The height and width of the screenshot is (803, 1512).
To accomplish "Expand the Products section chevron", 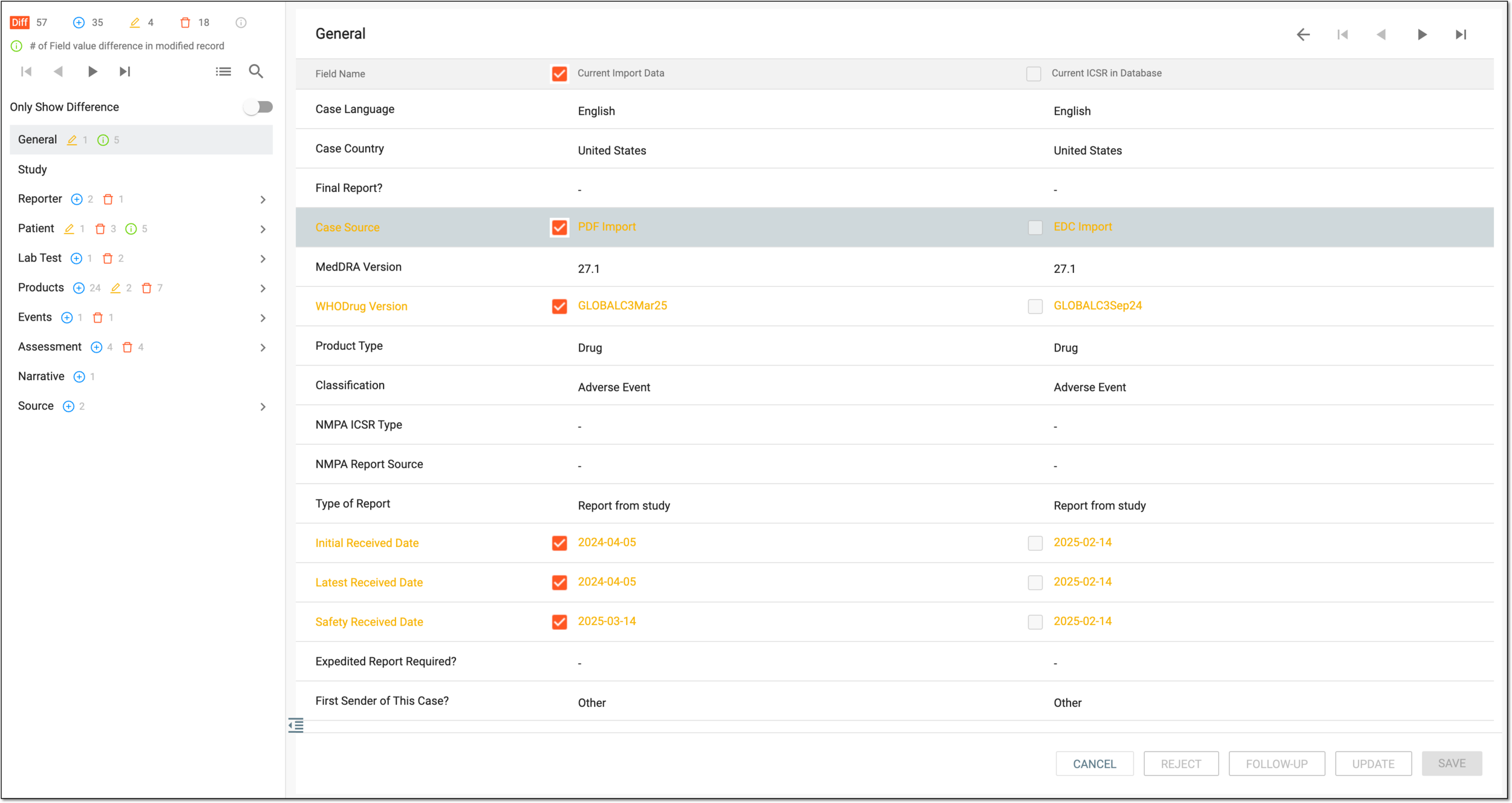I will pos(263,289).
